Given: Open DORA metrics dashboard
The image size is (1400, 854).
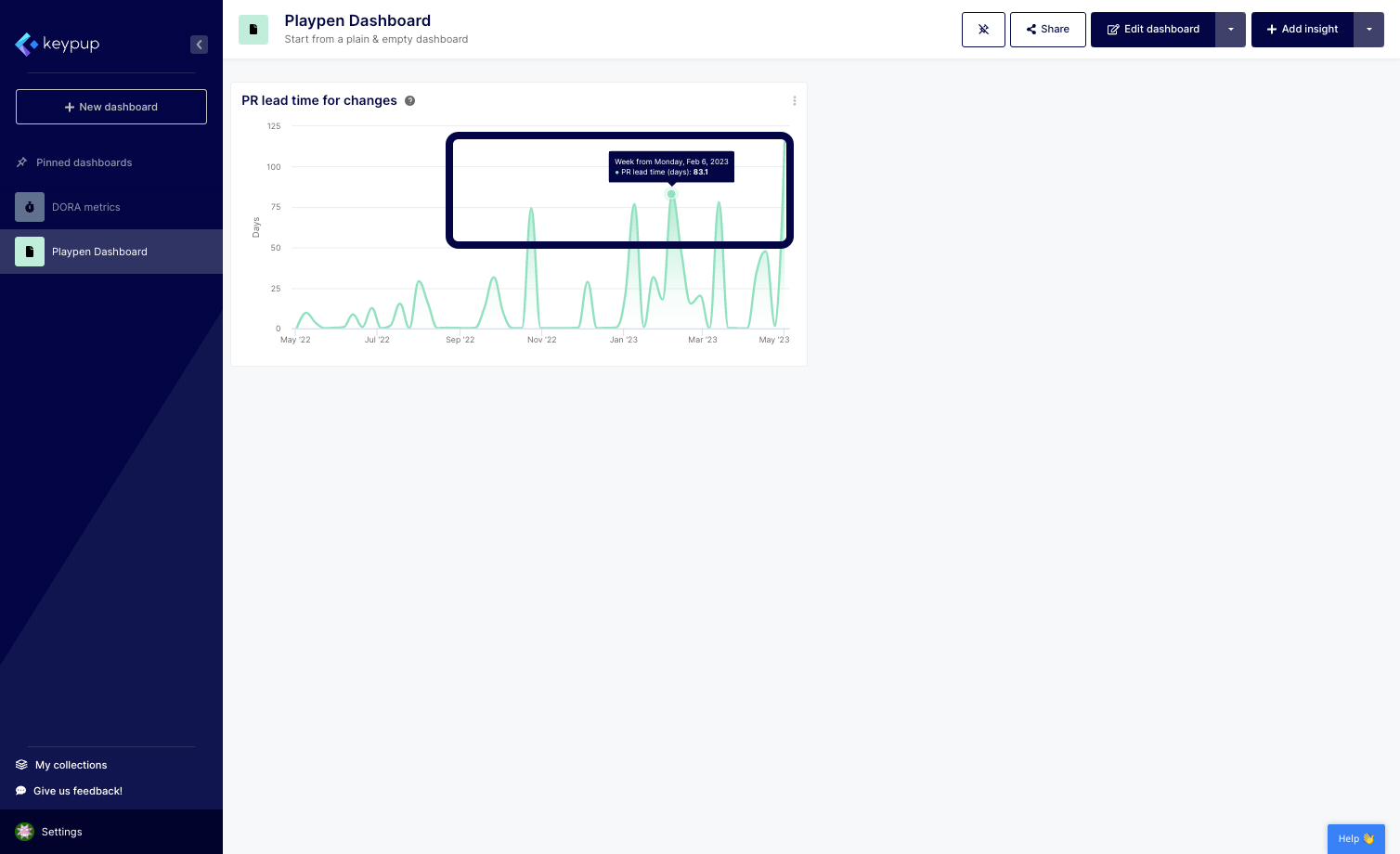Looking at the screenshot, I should (86, 207).
